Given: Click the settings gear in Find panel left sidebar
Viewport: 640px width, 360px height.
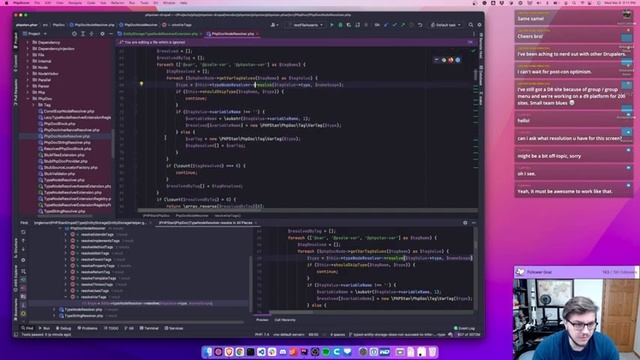Looking at the screenshot, I should pos(23,260).
